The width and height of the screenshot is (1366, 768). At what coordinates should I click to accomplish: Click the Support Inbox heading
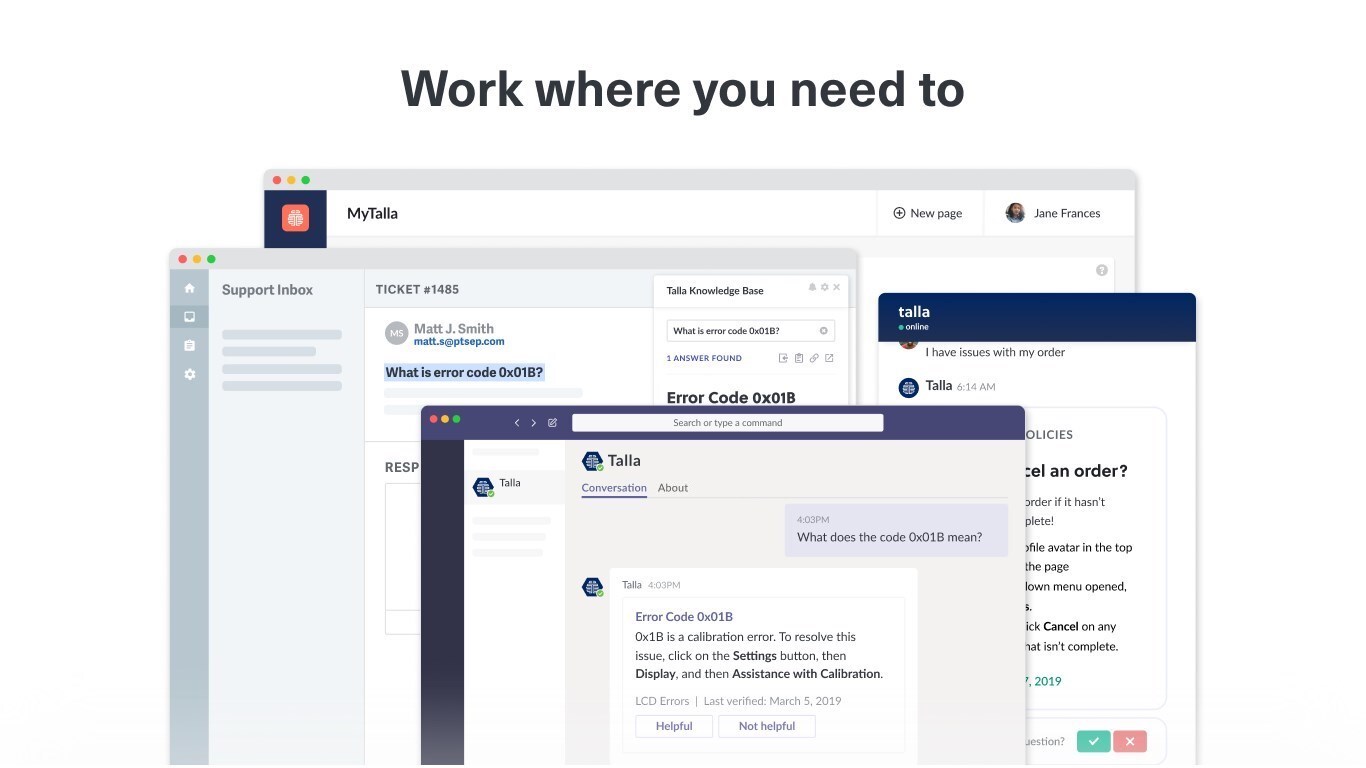(x=267, y=290)
